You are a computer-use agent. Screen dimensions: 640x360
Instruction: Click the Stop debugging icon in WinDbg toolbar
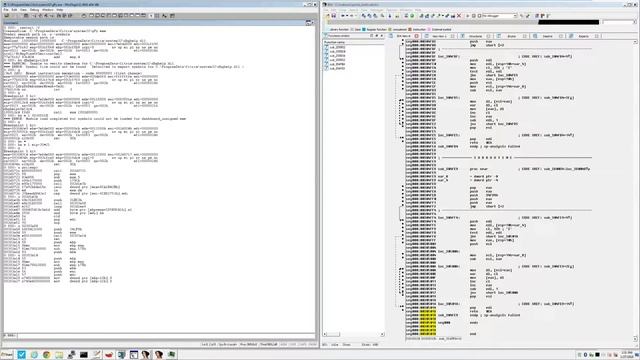[46, 16]
